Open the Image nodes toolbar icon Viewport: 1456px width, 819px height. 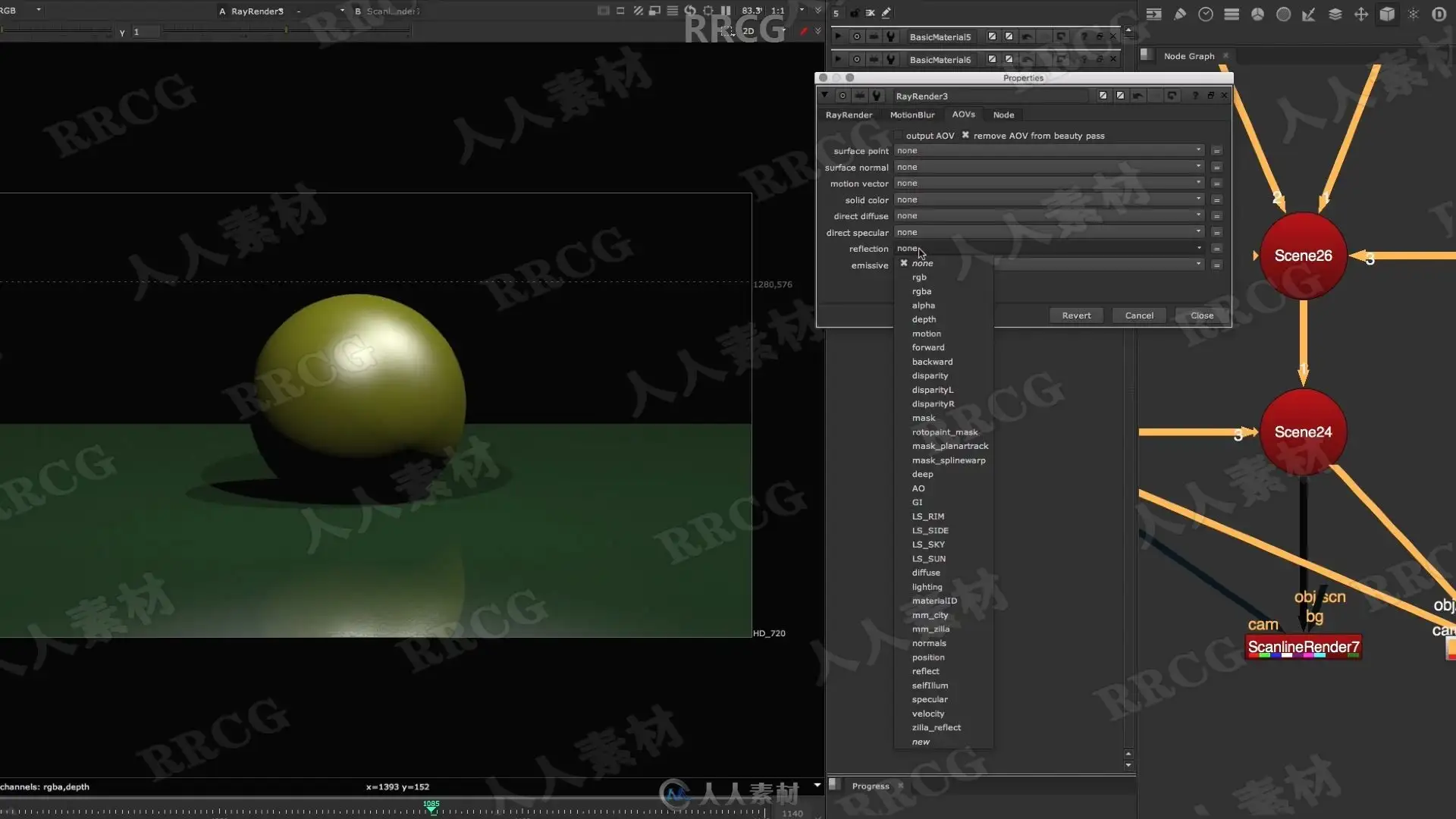[x=1153, y=14]
